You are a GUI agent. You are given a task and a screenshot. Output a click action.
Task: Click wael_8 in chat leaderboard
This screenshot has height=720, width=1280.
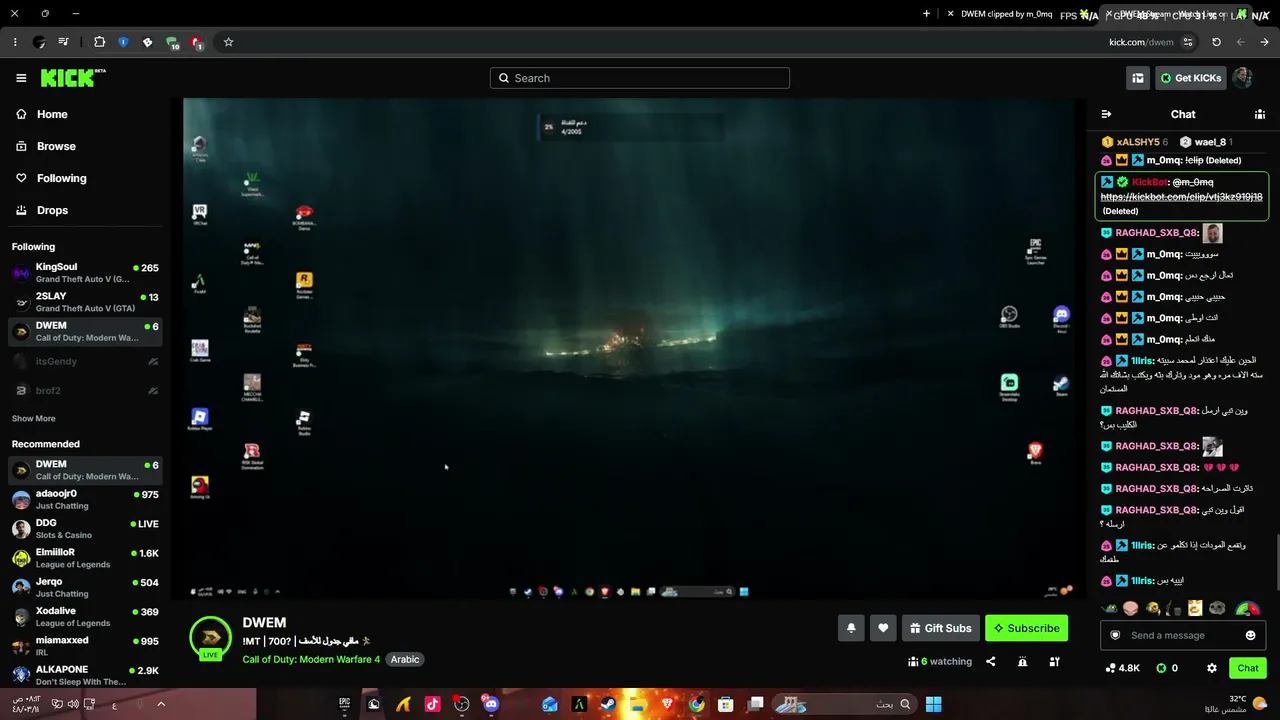pos(1206,142)
